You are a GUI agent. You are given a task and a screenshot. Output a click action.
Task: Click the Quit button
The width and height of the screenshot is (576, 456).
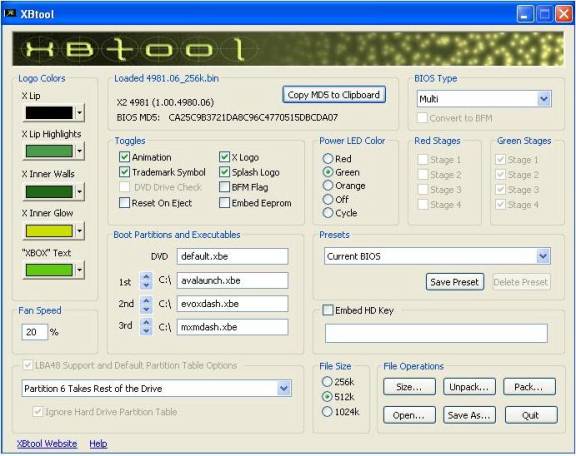[531, 415]
